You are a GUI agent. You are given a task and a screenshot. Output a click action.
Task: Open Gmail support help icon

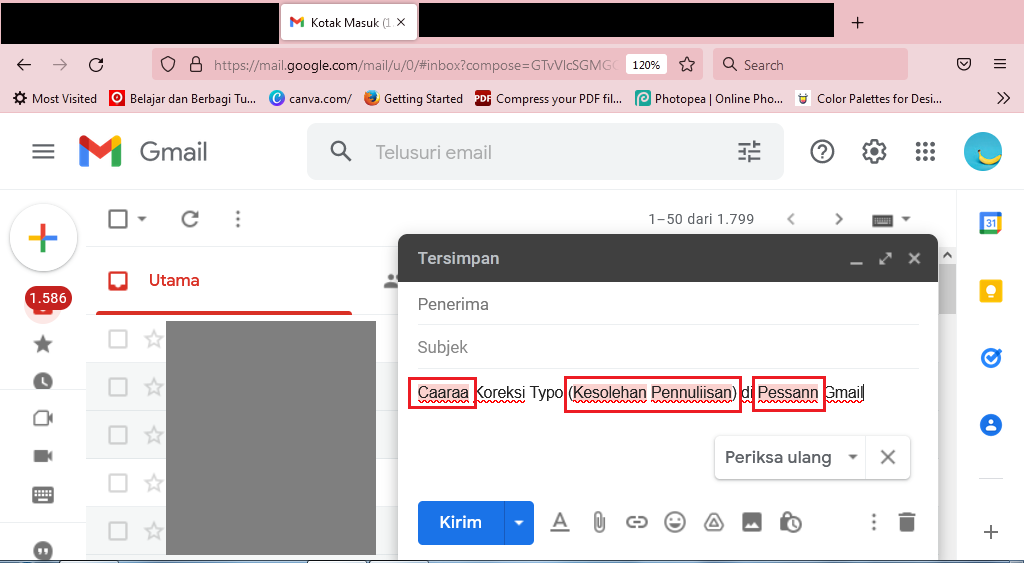click(822, 152)
